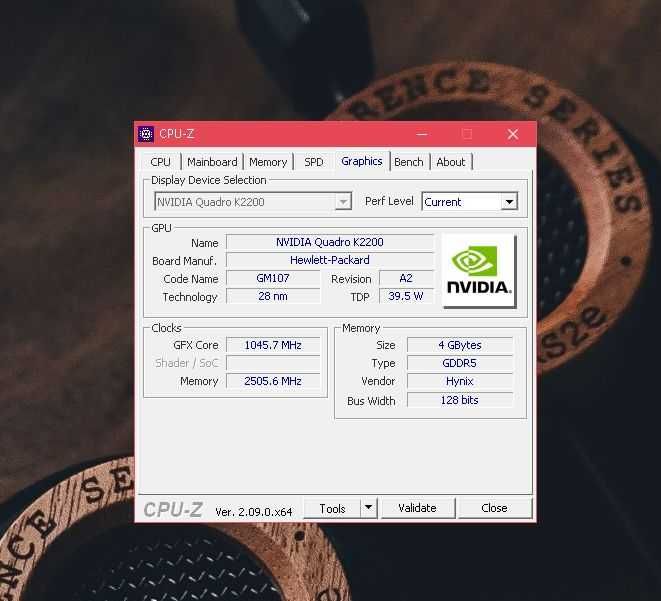Go to the SPD tab
The image size is (661, 601).
314,162
